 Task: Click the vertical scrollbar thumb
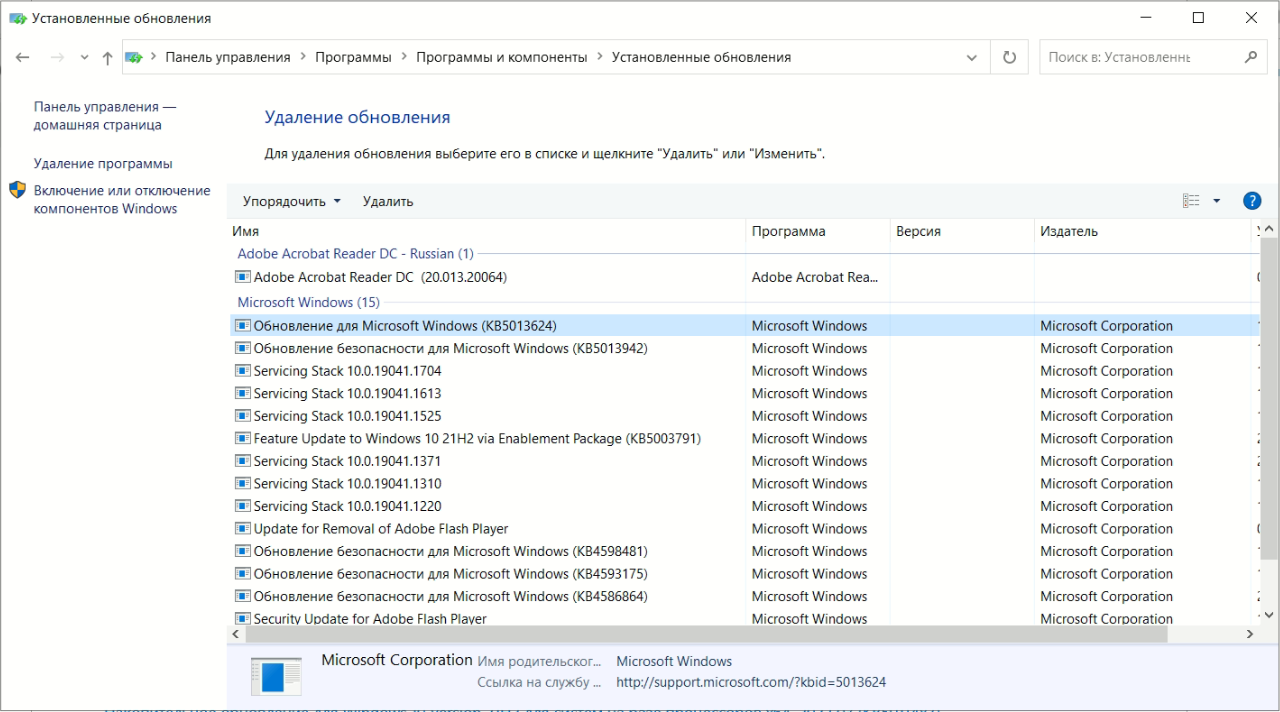pyautogui.click(x=1268, y=398)
